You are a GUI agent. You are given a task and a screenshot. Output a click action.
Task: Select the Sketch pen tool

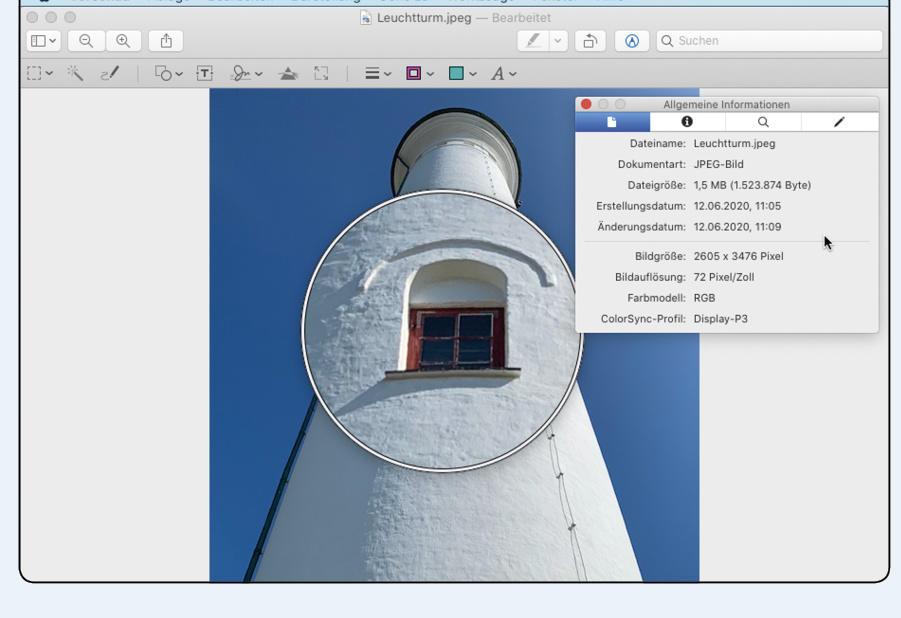(x=110, y=73)
